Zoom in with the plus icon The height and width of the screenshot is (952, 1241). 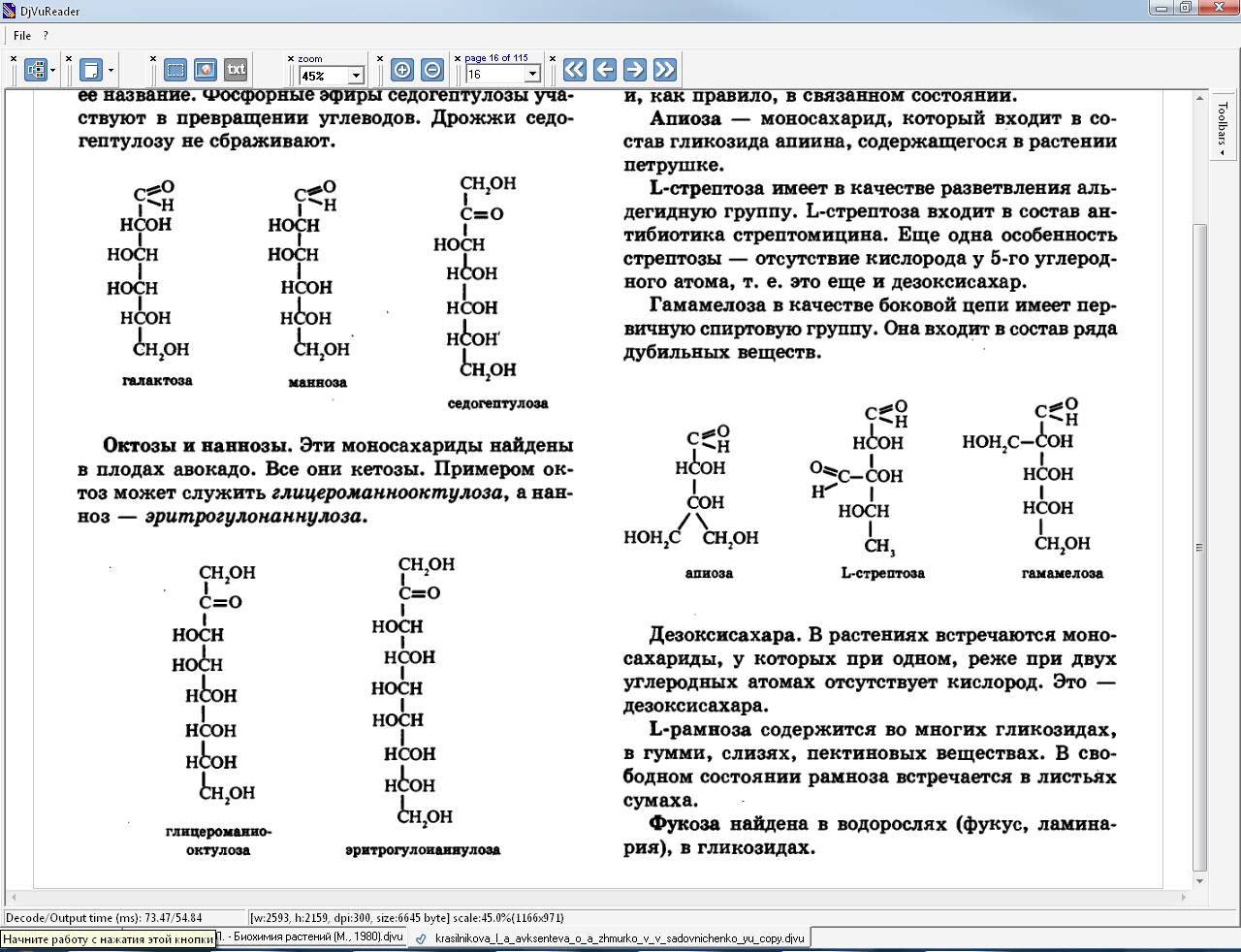(x=402, y=70)
